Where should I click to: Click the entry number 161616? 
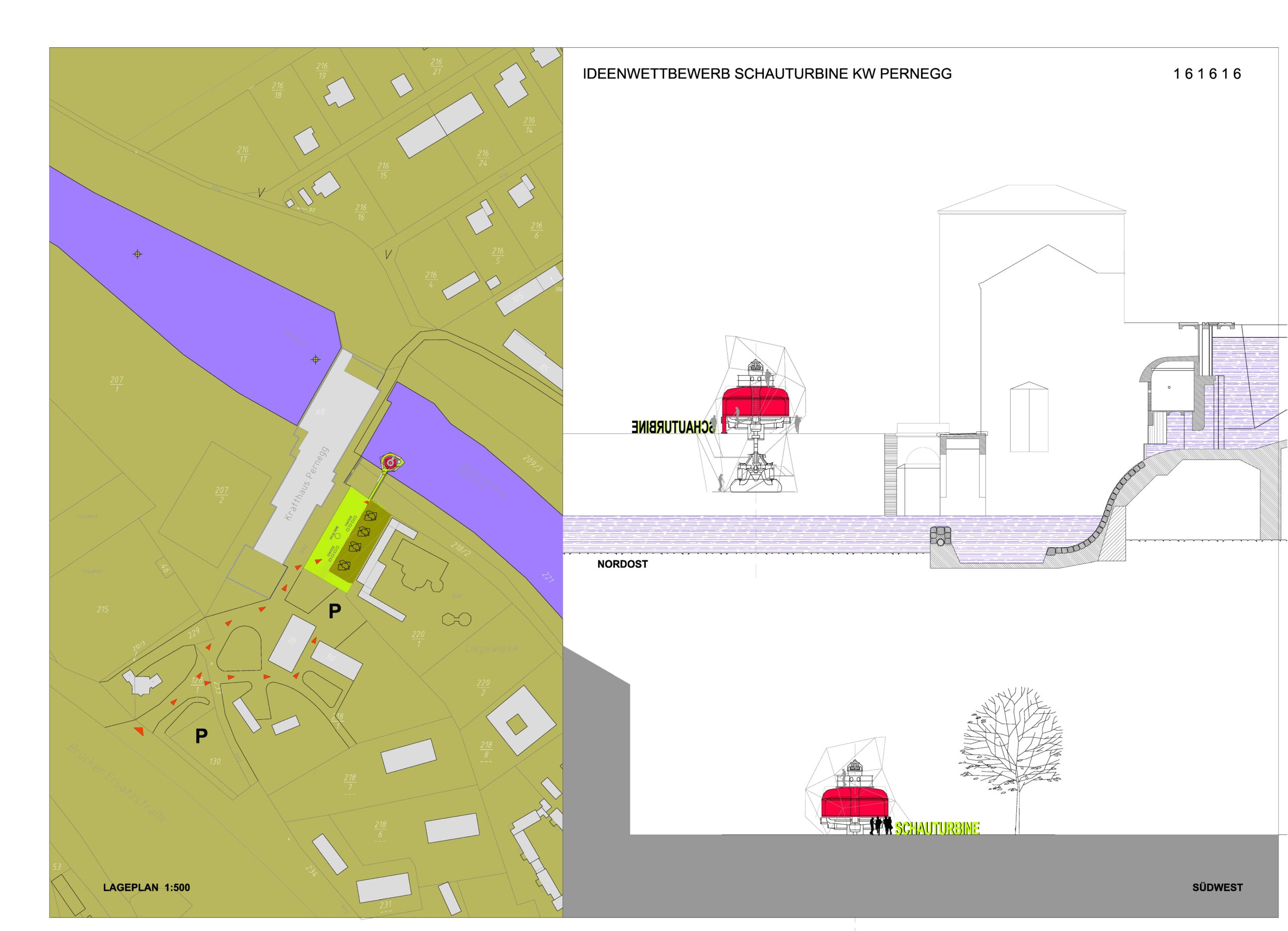pyautogui.click(x=1207, y=74)
